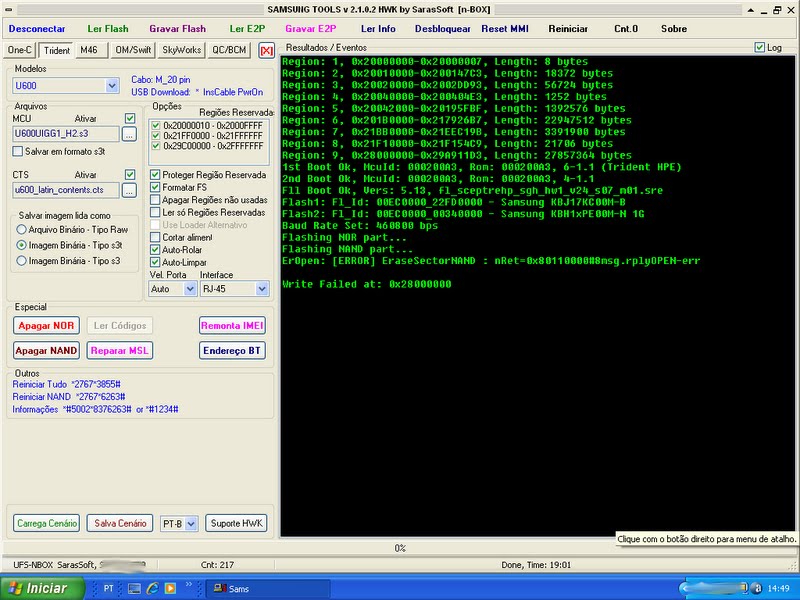
Task: Click the roll-up arrow in the title bar
Action: (x=751, y=10)
